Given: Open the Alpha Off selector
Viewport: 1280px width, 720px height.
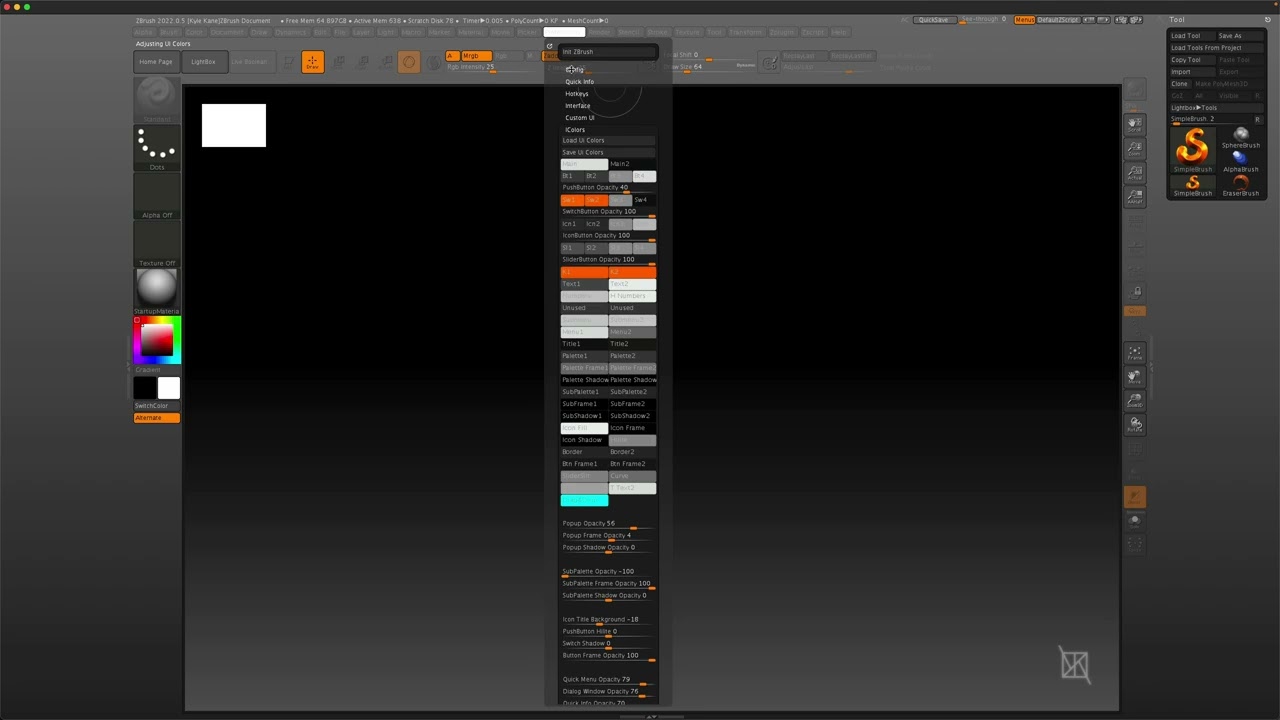Looking at the screenshot, I should click(x=157, y=196).
